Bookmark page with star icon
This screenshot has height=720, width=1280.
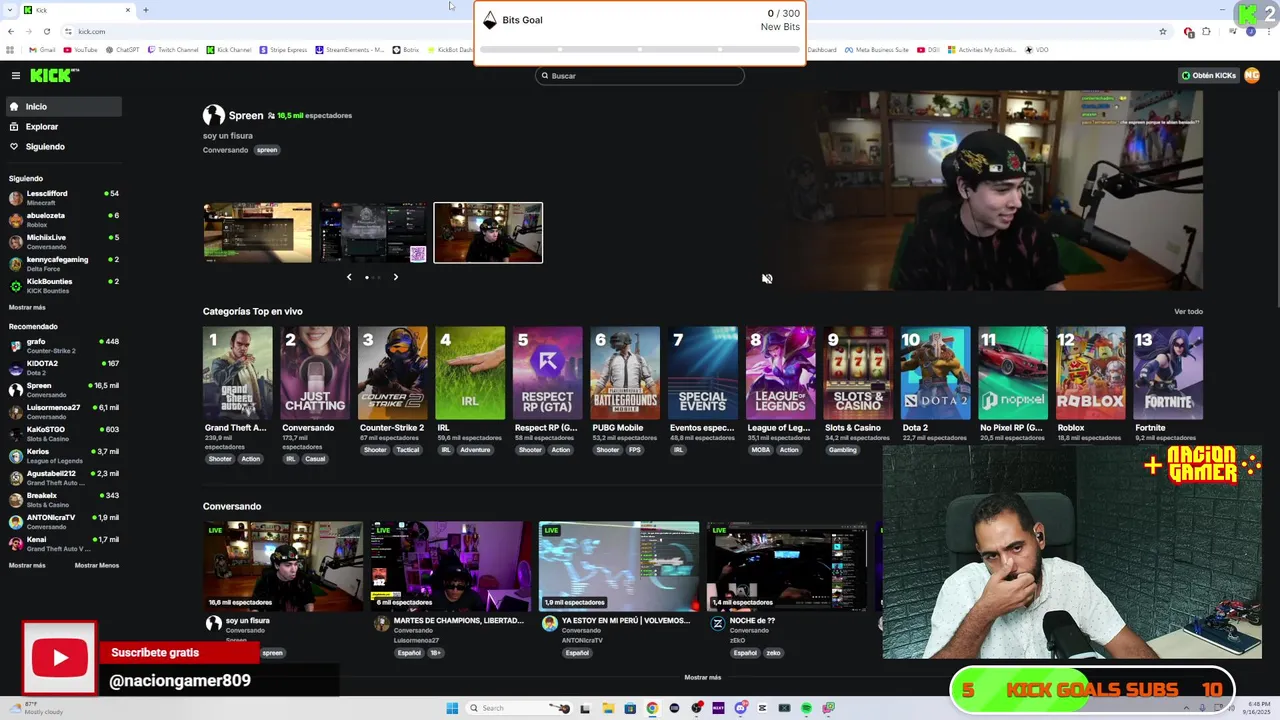(1163, 31)
